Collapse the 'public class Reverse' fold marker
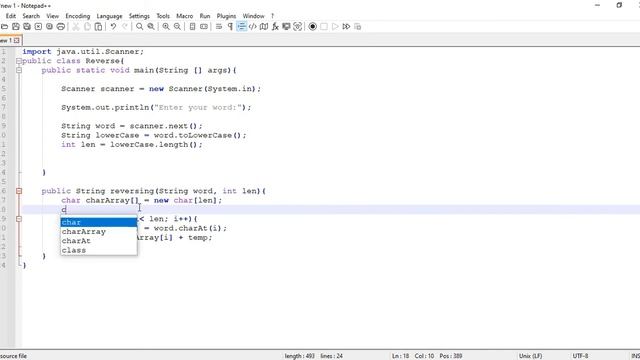Screen dimensions: 640x360 [x=19, y=61]
